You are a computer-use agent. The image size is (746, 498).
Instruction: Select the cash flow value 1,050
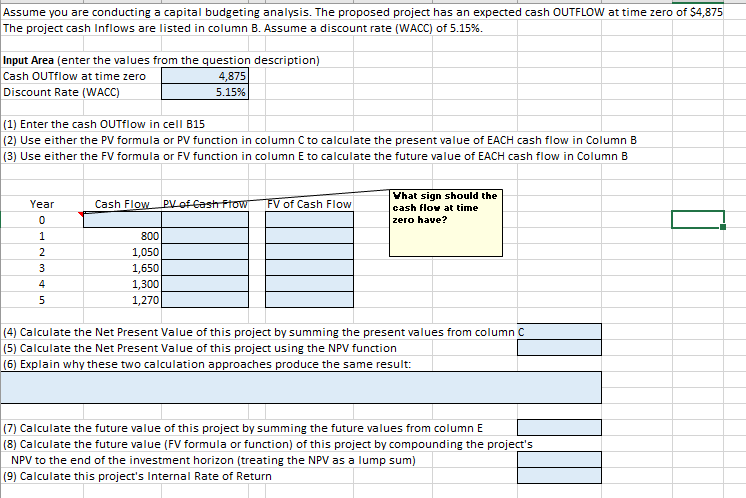point(122,252)
